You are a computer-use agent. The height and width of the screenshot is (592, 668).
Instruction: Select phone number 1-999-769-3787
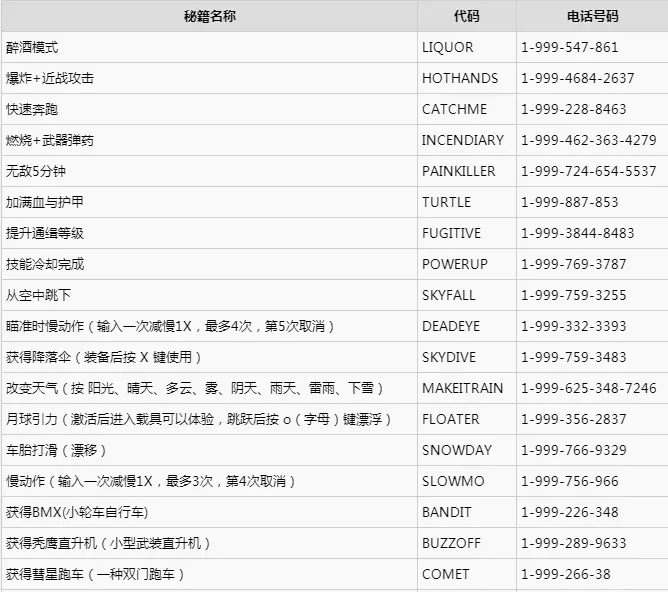(x=573, y=264)
